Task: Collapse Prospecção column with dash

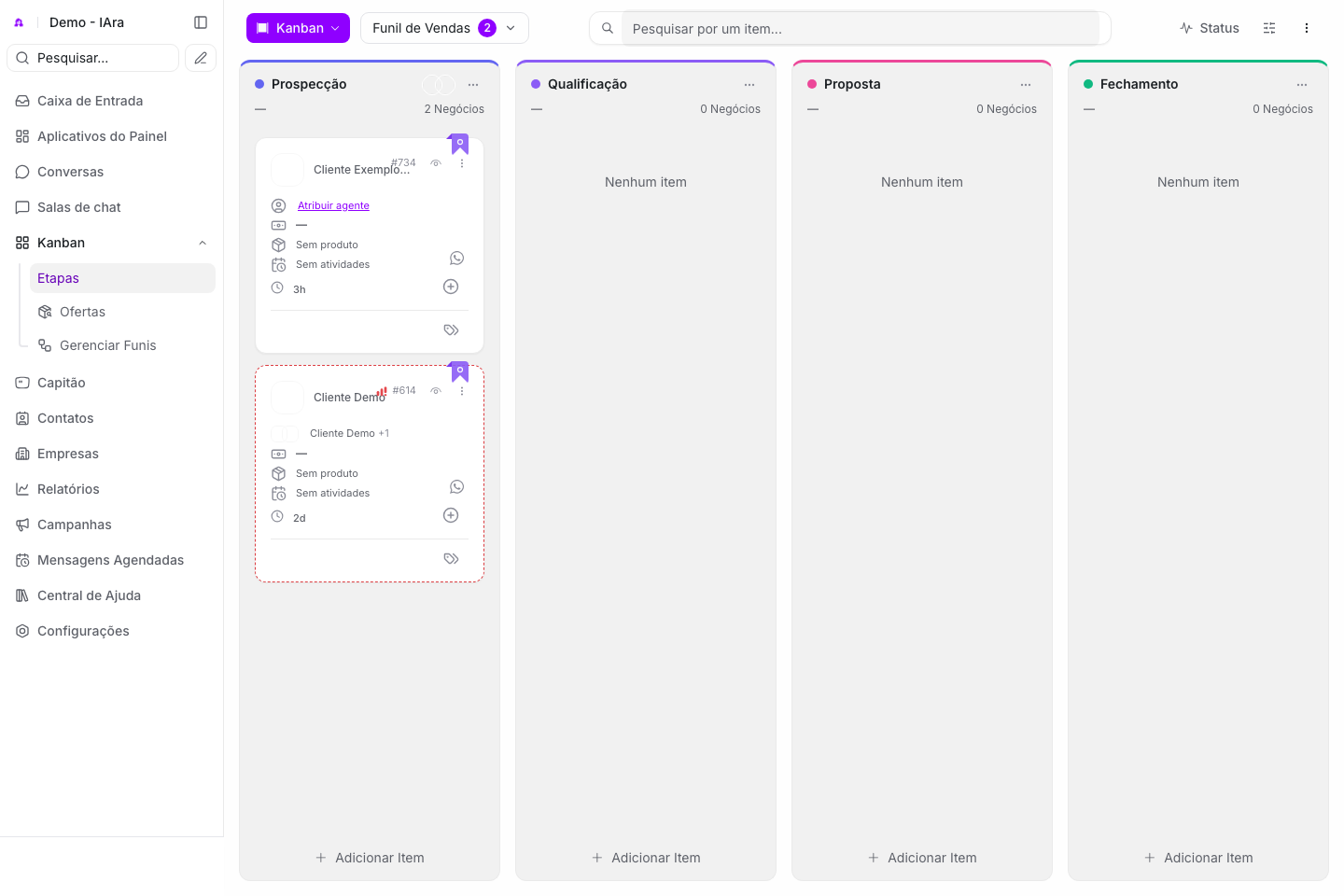Action: click(260, 109)
